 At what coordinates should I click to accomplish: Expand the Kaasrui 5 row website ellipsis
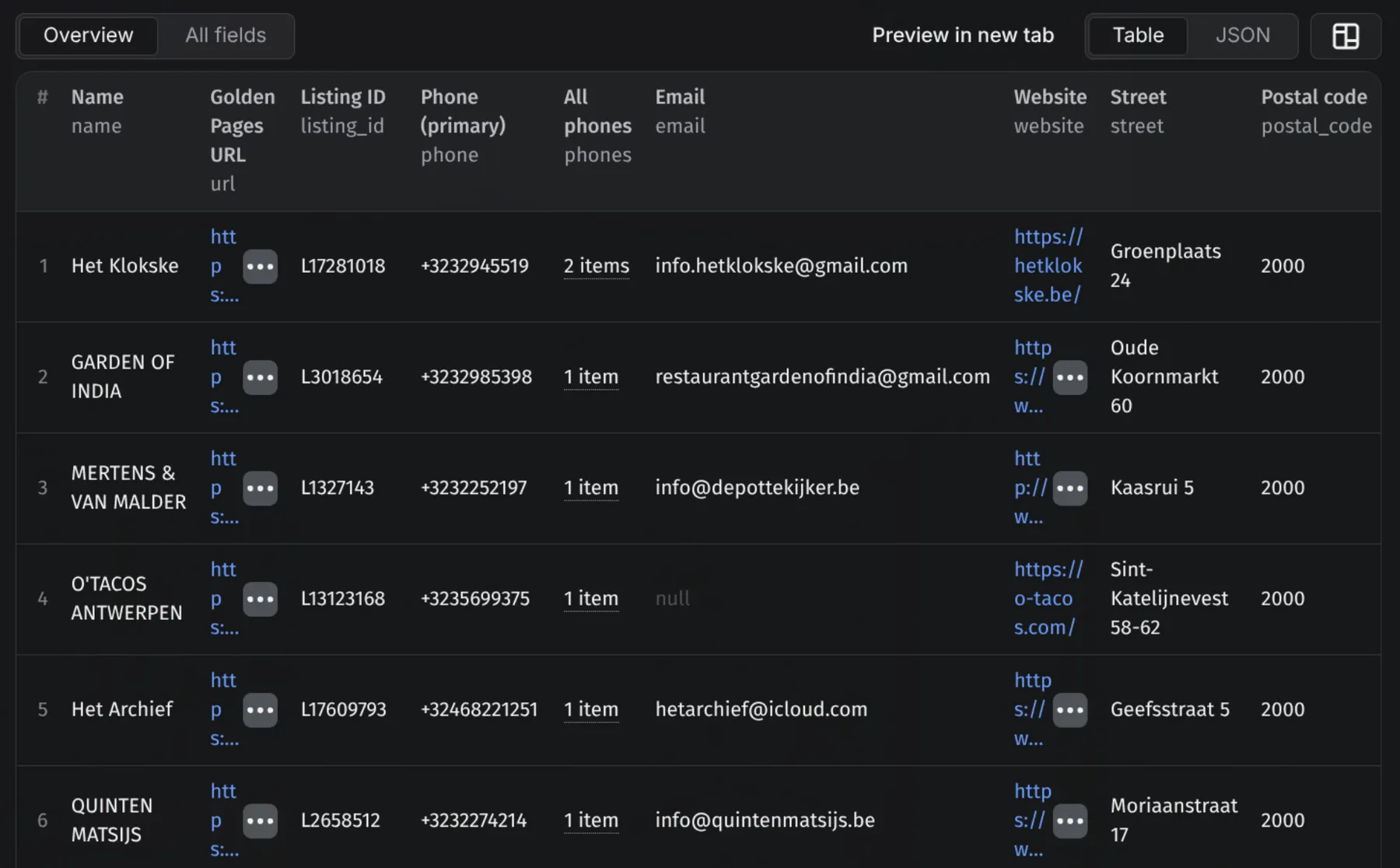1070,488
